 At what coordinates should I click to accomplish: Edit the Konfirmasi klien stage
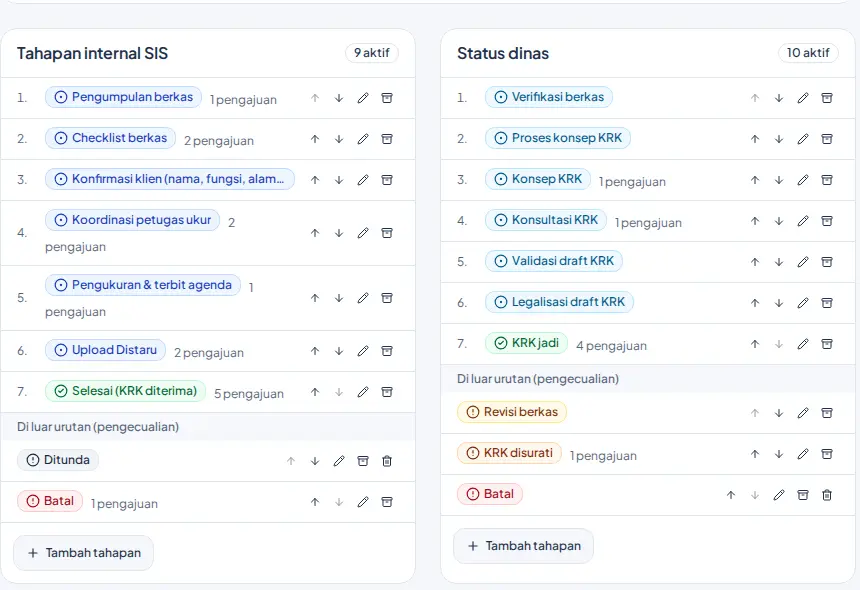[363, 180]
